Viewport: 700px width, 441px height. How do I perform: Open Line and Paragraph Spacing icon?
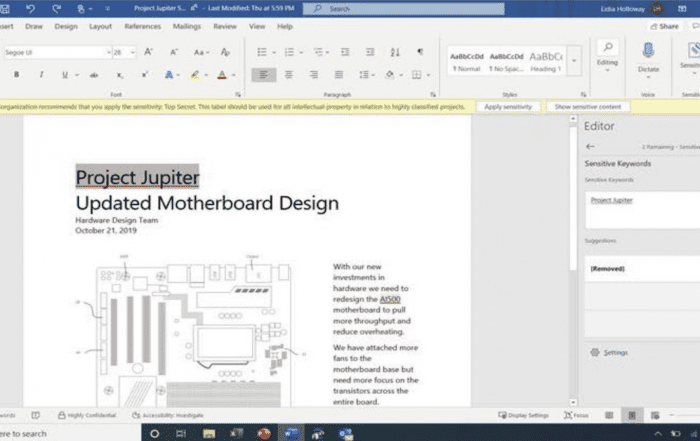364,75
